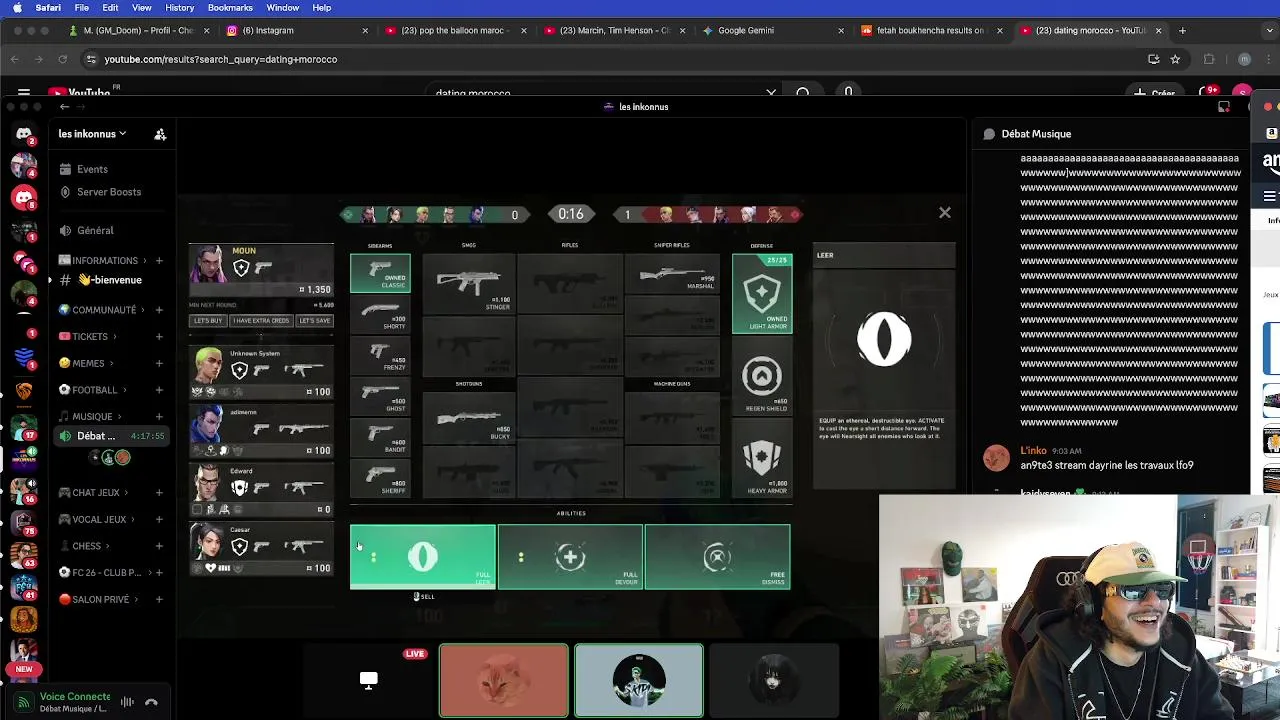This screenshot has width=1280, height=720.
Task: Expand the les inkonnus server dropdown
Action: click(92, 134)
